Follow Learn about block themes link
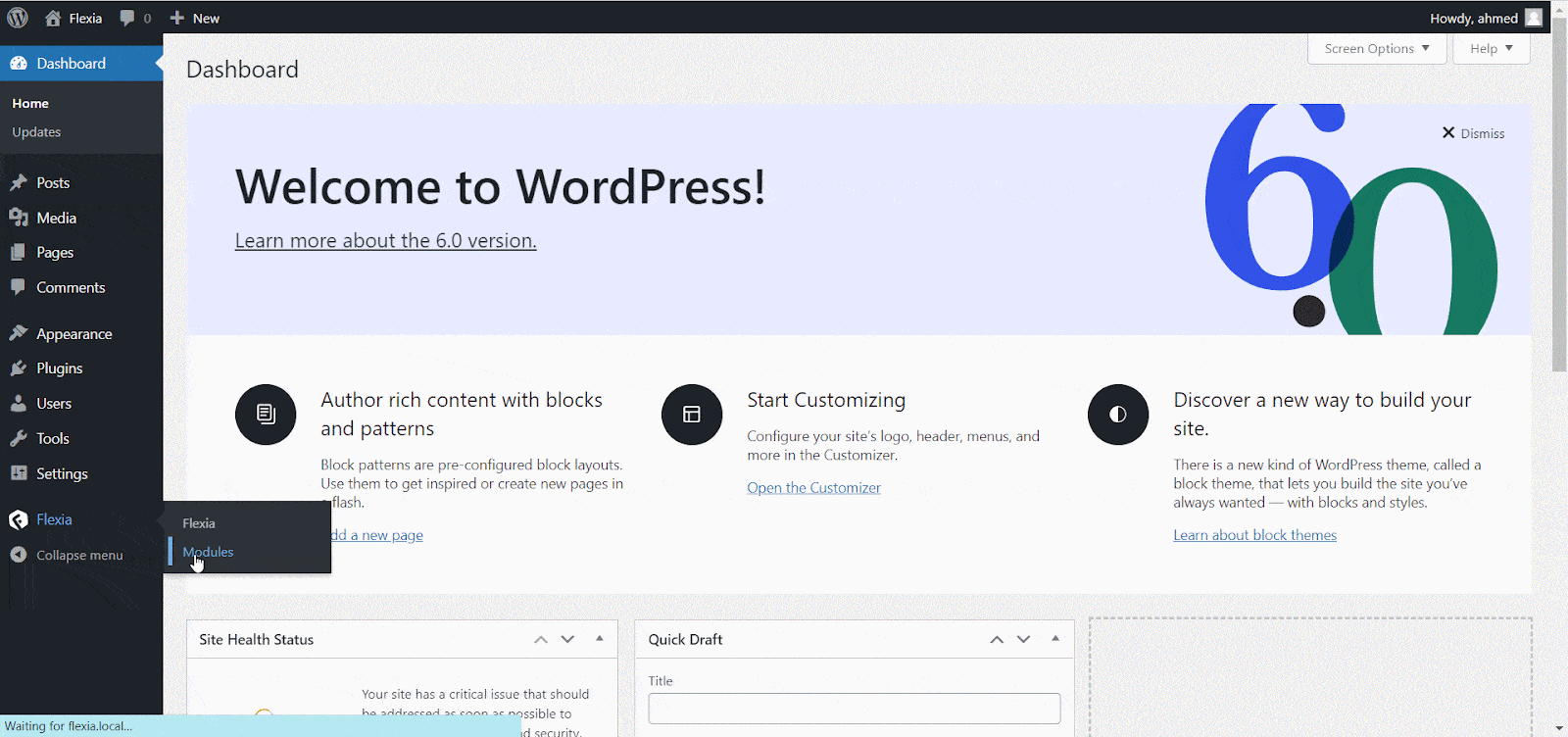Screen dimensions: 1568x737 (1254, 535)
